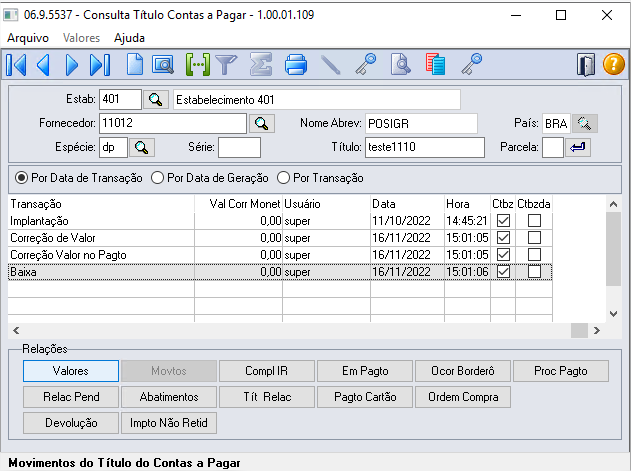631x471 pixels.
Task: Open Ordem Compra relation
Action: pyautogui.click(x=463, y=397)
